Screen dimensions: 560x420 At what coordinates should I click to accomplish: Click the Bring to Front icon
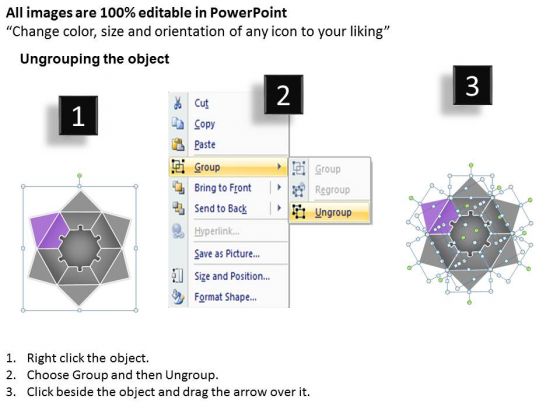[178, 187]
